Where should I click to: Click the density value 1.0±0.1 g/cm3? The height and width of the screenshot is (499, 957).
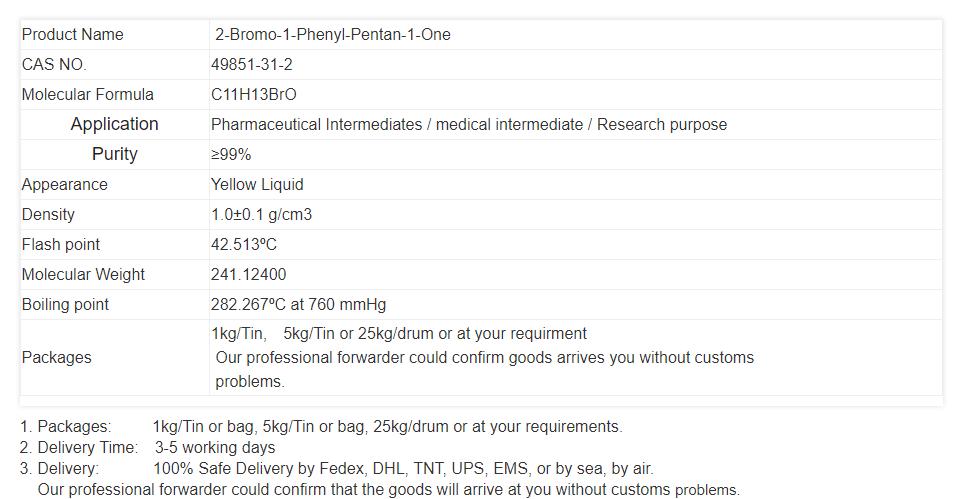pyautogui.click(x=261, y=215)
